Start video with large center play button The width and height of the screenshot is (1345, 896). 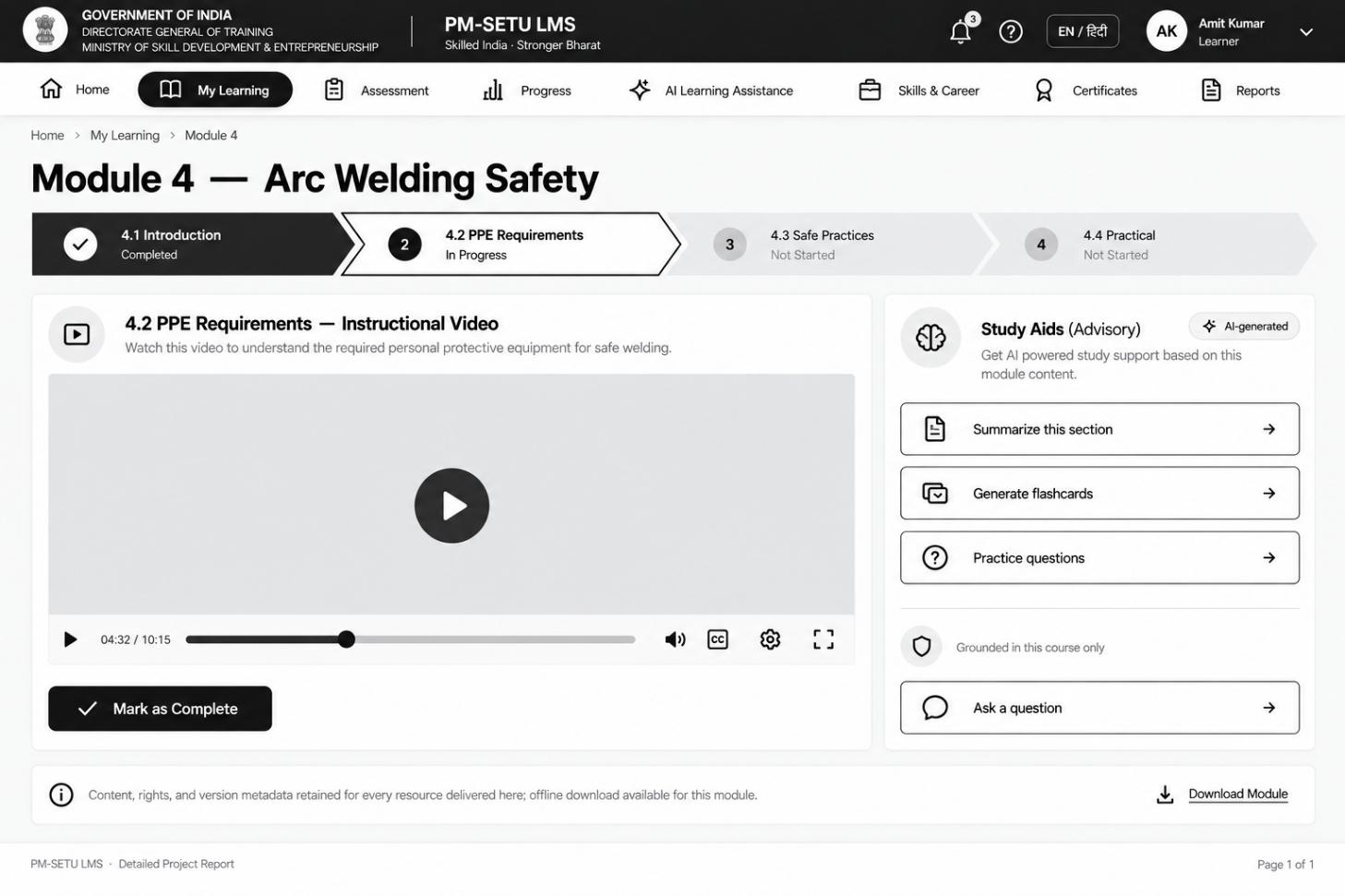[451, 506]
